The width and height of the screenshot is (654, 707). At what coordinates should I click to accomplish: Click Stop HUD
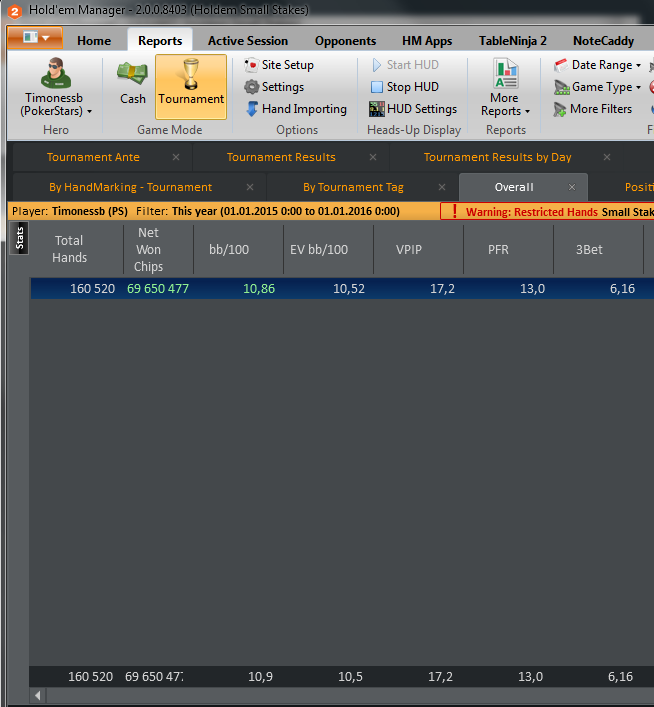click(404, 87)
